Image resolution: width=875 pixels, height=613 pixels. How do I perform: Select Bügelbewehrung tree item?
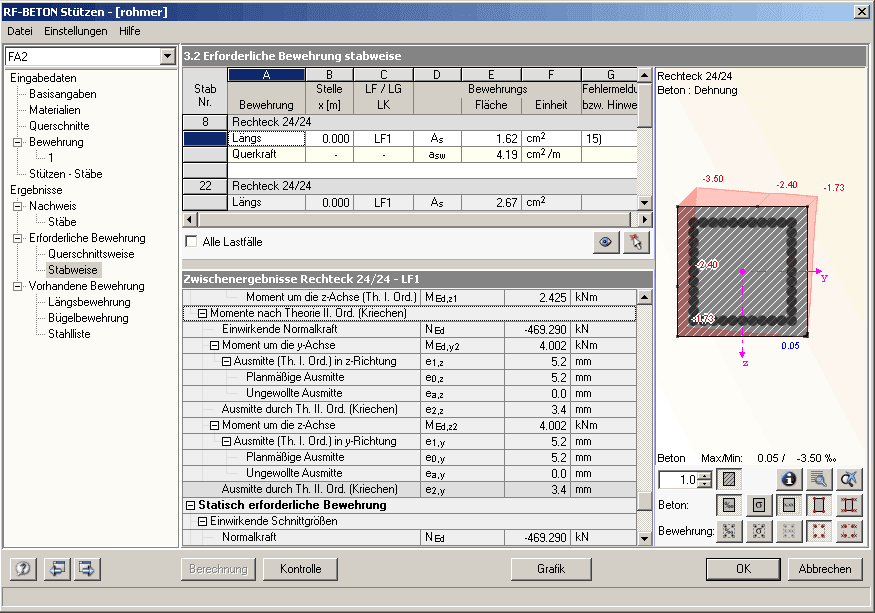(x=88, y=318)
